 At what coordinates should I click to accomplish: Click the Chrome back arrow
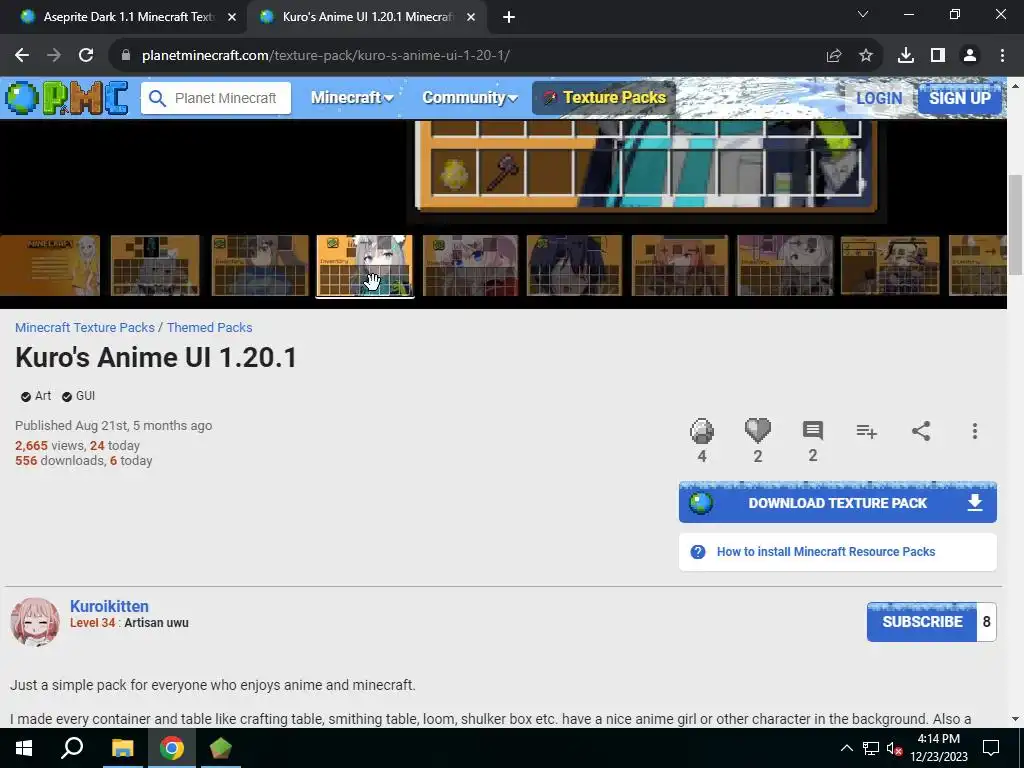coord(22,56)
